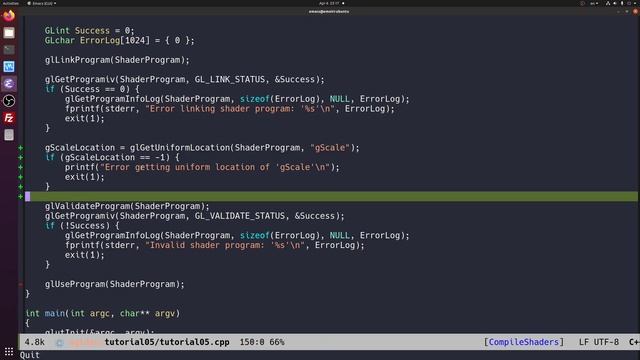Click the 158:0 cursor position indicator
This screenshot has width=640, height=360.
[x=251, y=342]
